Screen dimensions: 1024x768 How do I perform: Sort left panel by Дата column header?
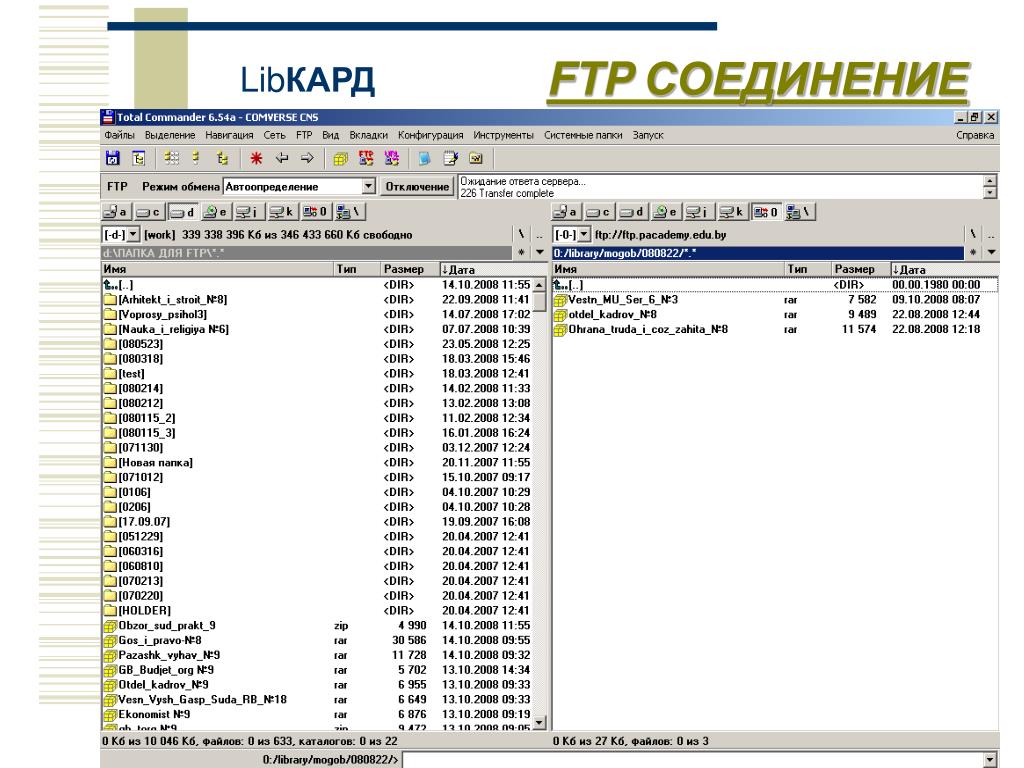(x=493, y=269)
